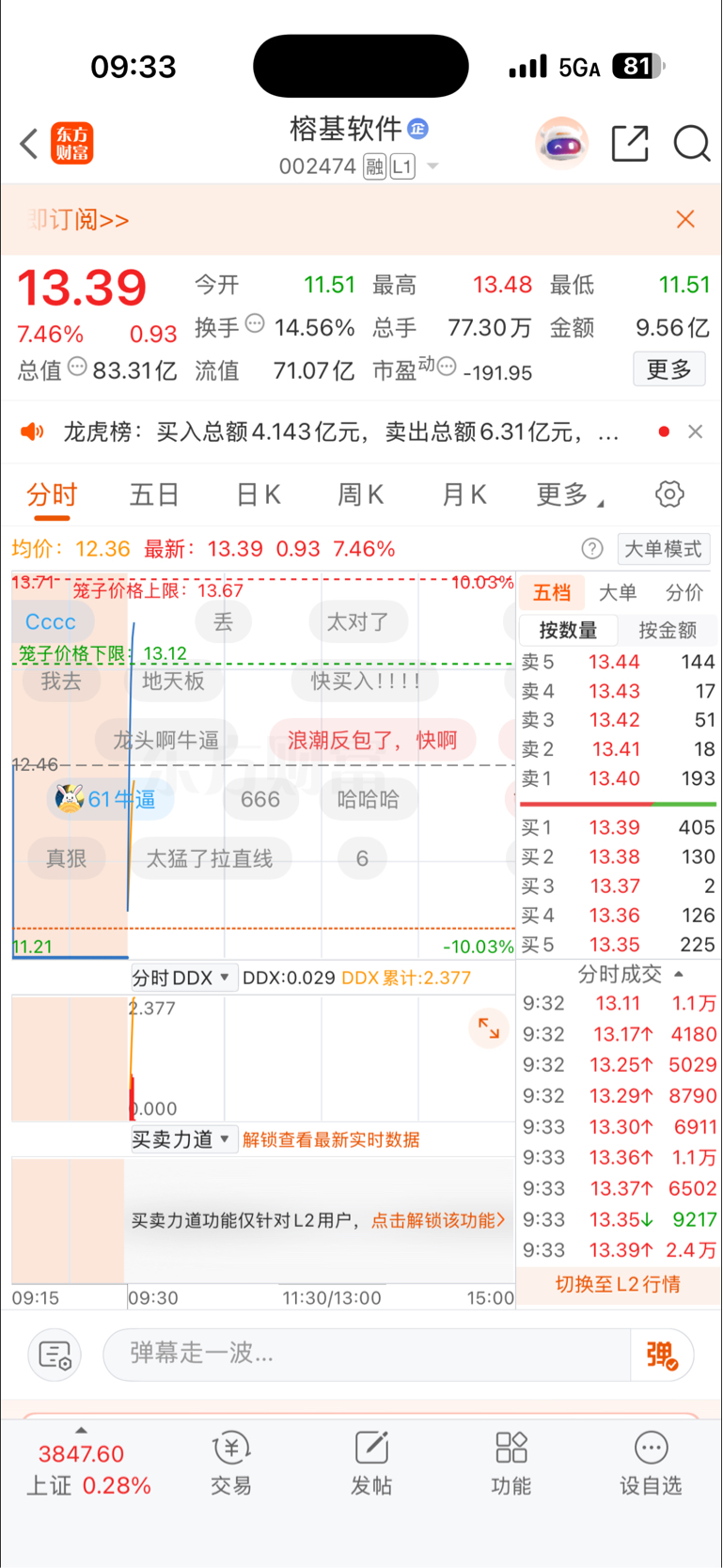
Task: Tap the question mark help icon
Action: tap(591, 549)
